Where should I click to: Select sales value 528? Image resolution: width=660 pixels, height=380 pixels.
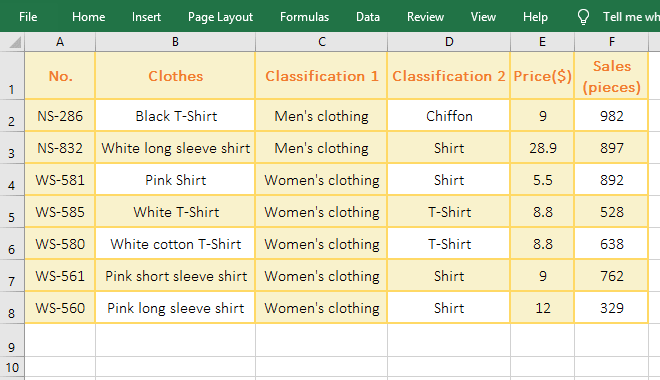[x=612, y=212]
